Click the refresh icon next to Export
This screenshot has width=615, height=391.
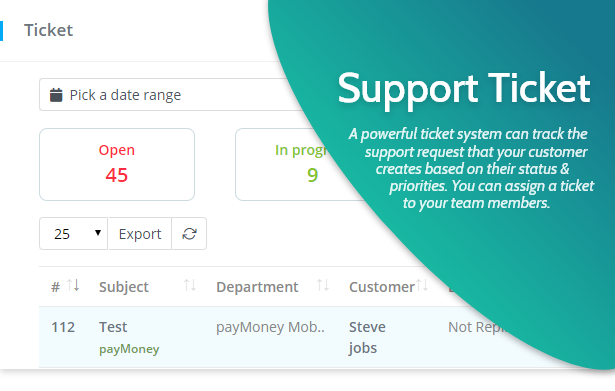pos(189,234)
